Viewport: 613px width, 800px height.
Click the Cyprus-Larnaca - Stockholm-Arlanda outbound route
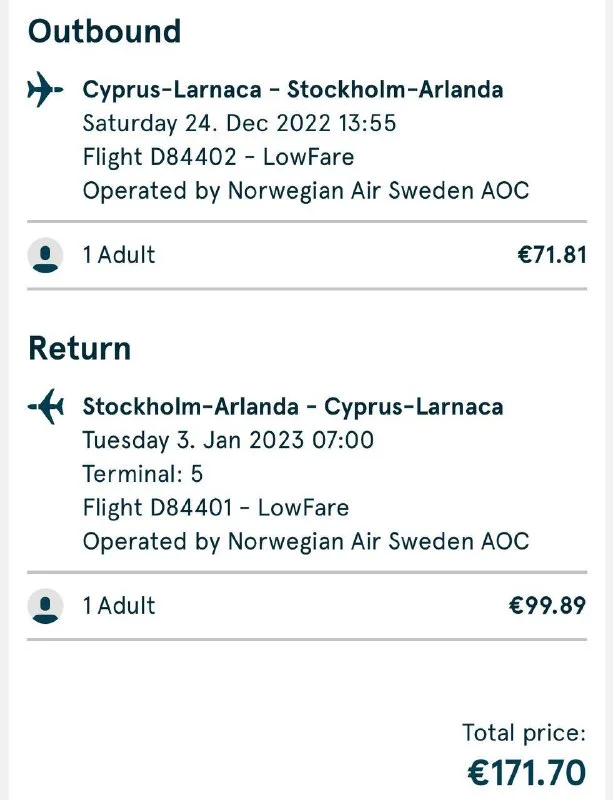pyautogui.click(x=292, y=90)
